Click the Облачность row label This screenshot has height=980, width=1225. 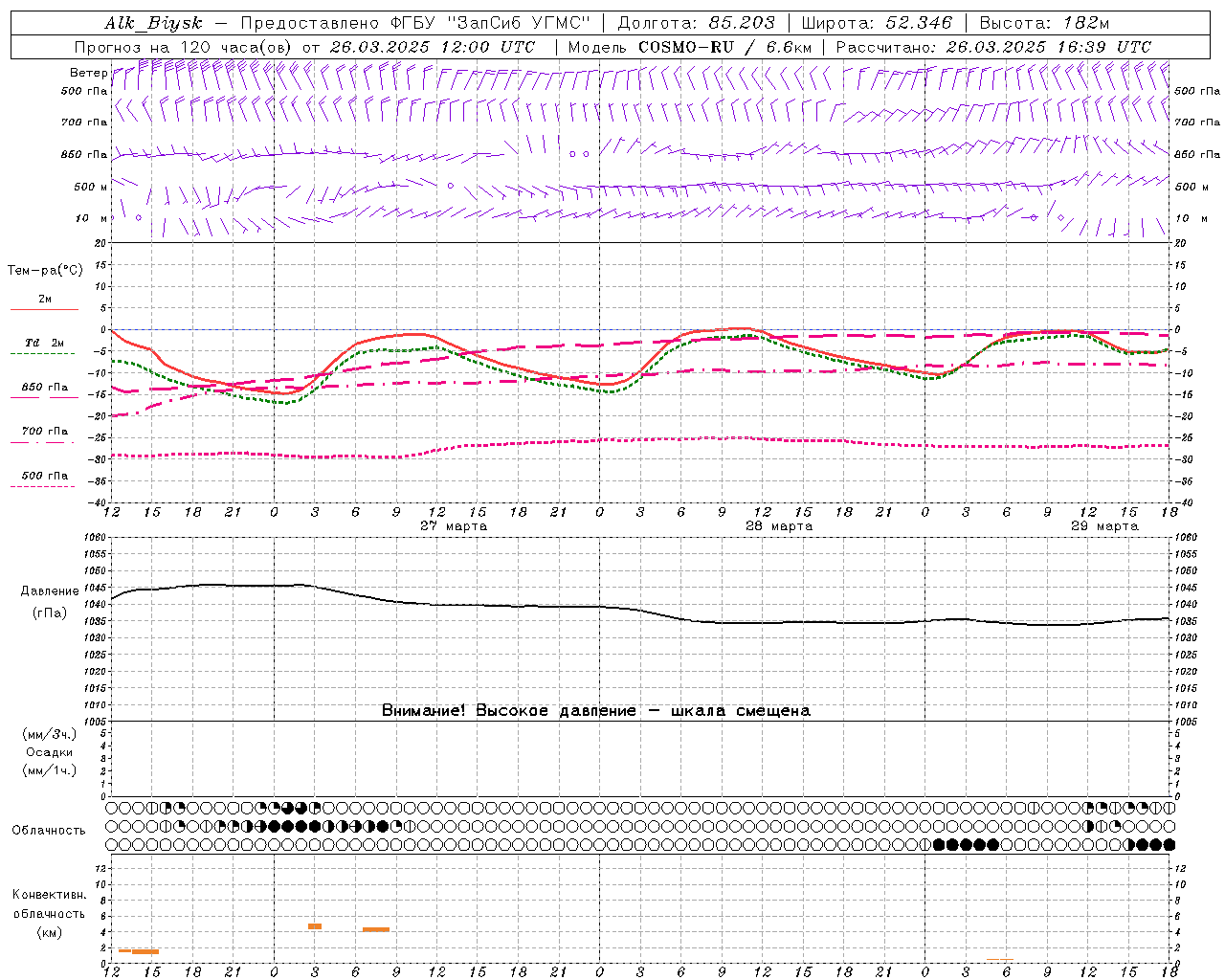pyautogui.click(x=49, y=830)
